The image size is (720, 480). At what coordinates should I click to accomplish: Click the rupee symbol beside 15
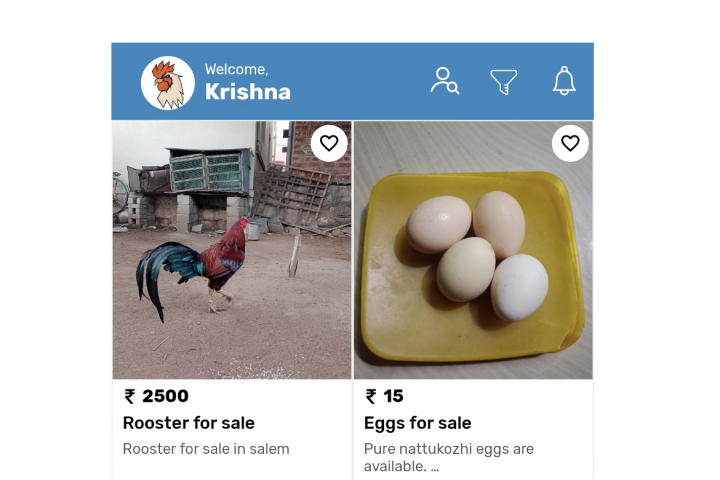click(x=371, y=397)
